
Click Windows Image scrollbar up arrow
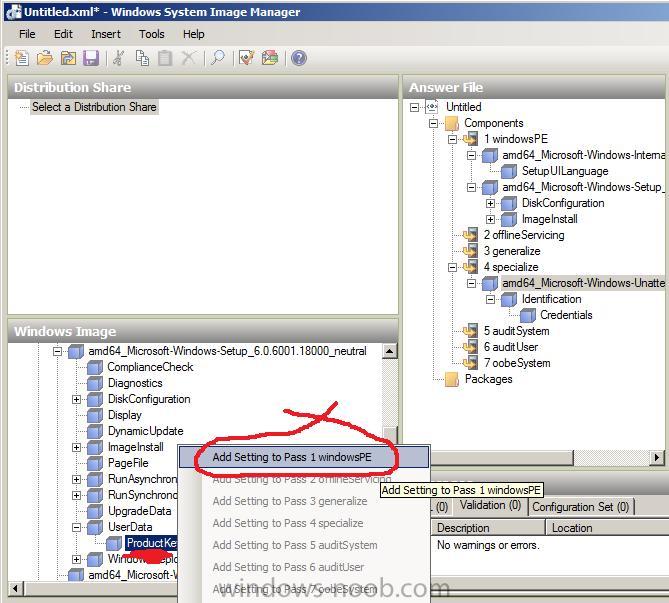pyautogui.click(x=389, y=351)
